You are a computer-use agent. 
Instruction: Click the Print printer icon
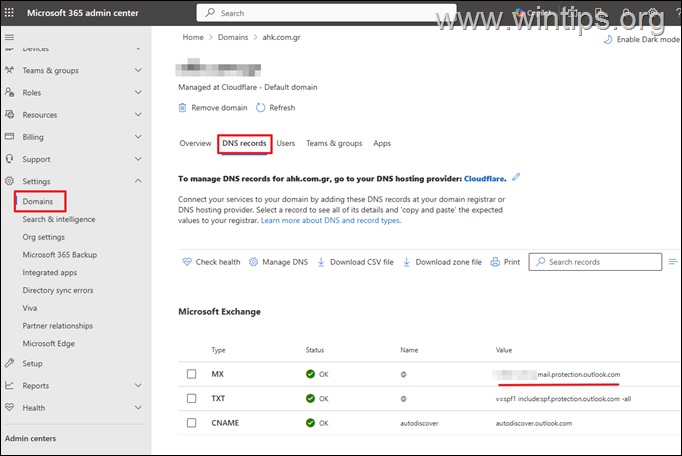tap(495, 262)
